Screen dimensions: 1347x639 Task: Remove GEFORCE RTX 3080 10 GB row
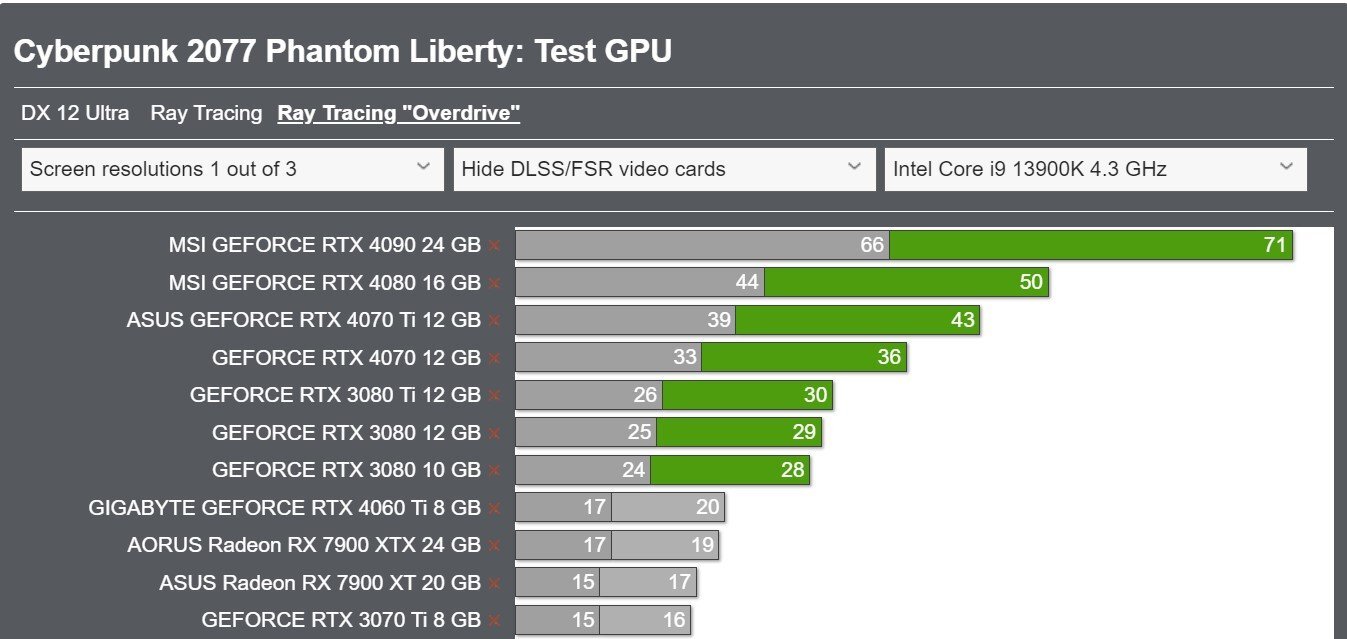coord(494,470)
